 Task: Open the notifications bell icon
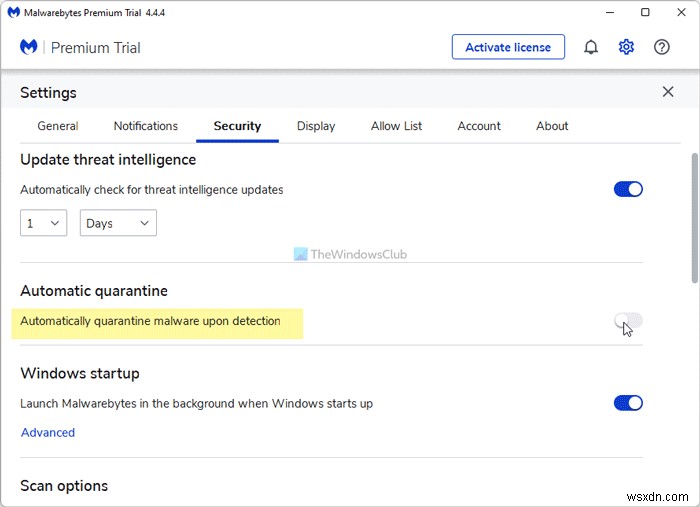click(x=591, y=47)
